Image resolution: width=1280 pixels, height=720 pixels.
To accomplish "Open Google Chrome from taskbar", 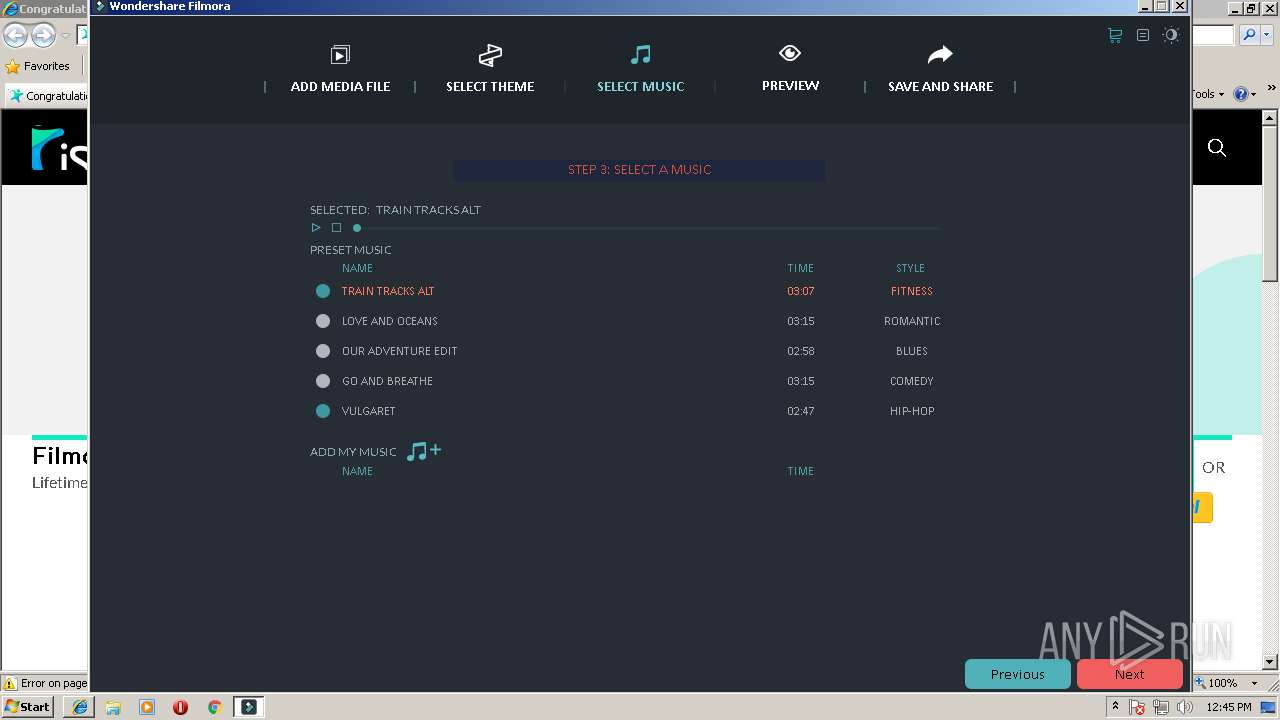I will point(214,707).
